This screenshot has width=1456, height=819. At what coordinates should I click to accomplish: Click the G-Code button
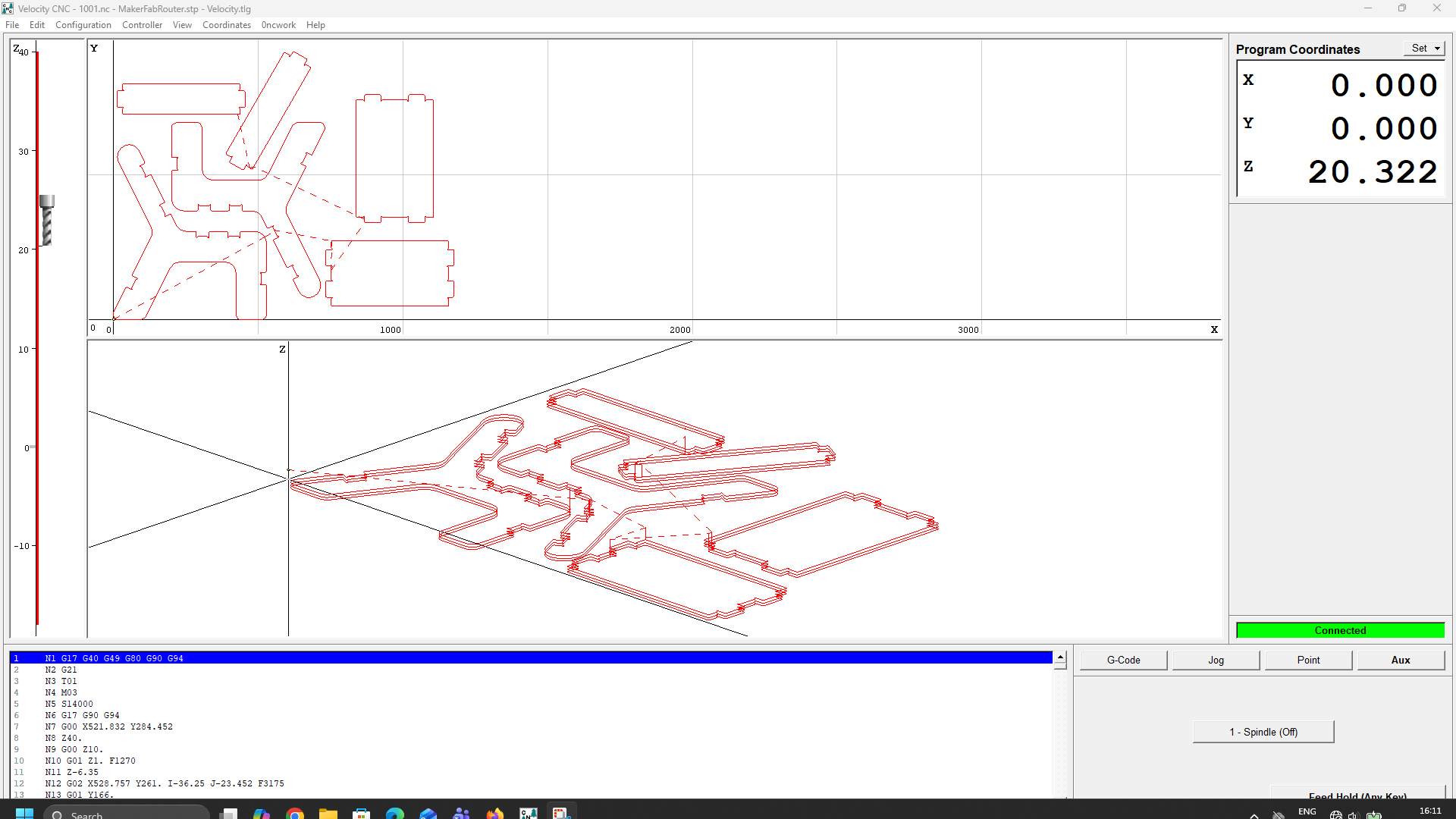tap(1123, 660)
